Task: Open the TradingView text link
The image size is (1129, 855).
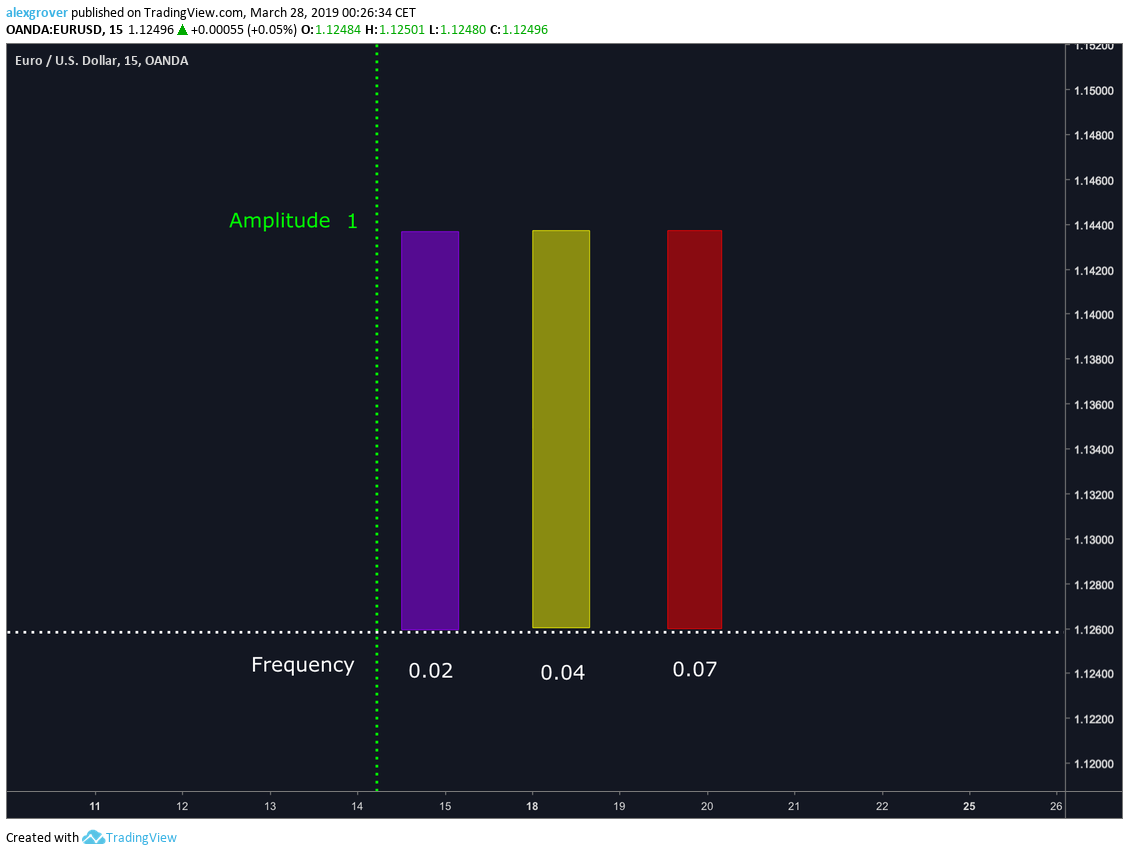Action: coord(141,837)
